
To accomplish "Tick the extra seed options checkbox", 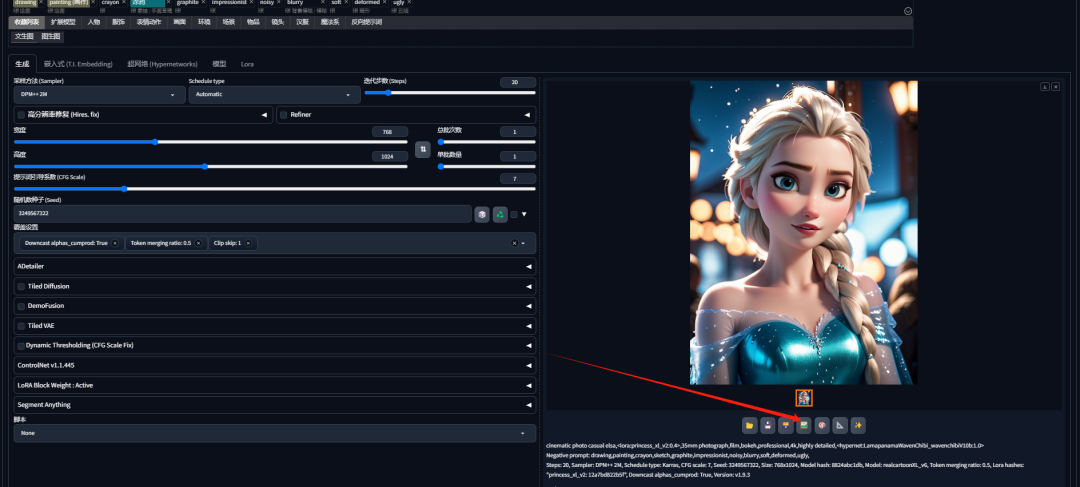I will [514, 214].
